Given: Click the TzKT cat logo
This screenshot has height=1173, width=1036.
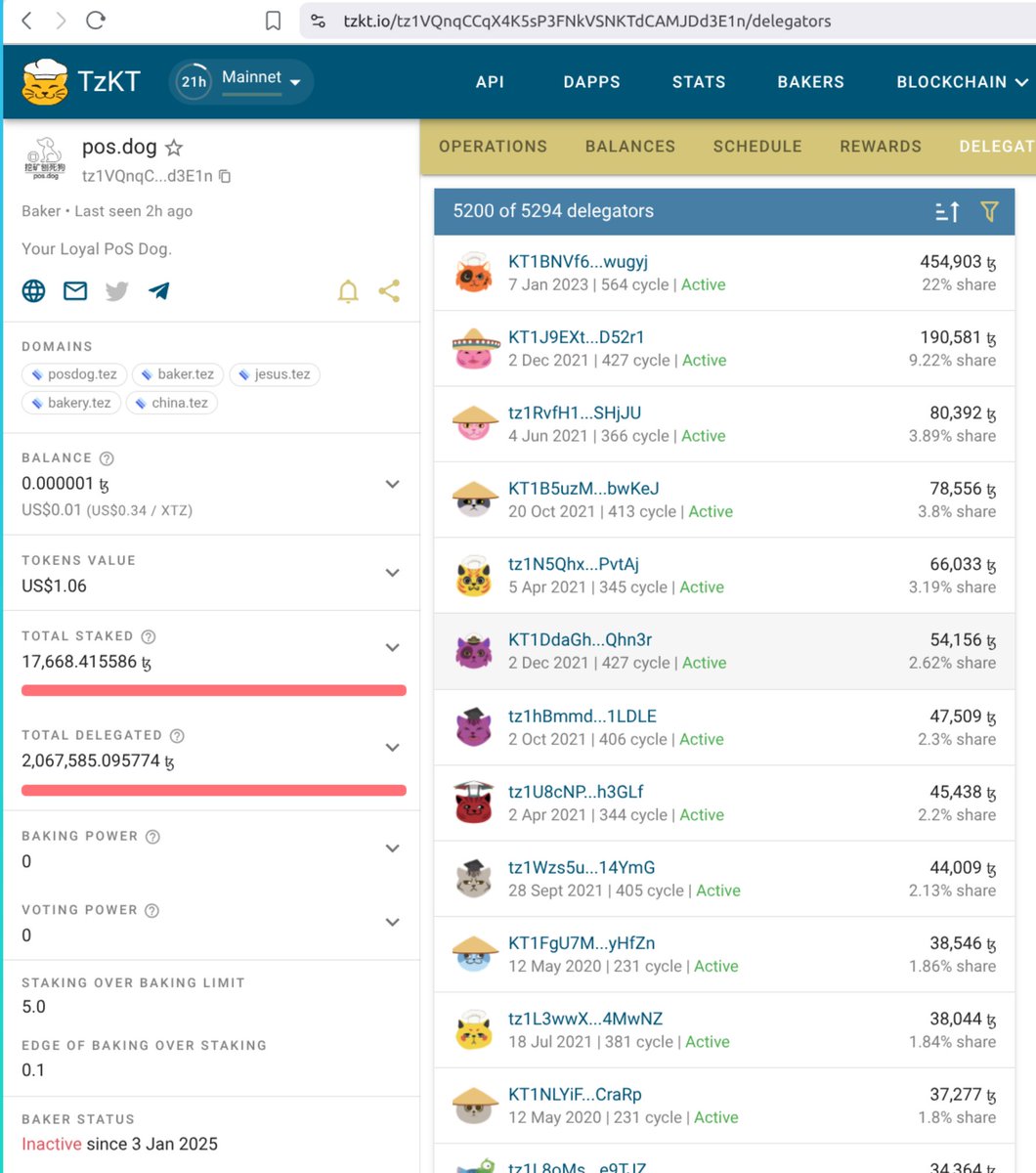Looking at the screenshot, I should [45, 81].
